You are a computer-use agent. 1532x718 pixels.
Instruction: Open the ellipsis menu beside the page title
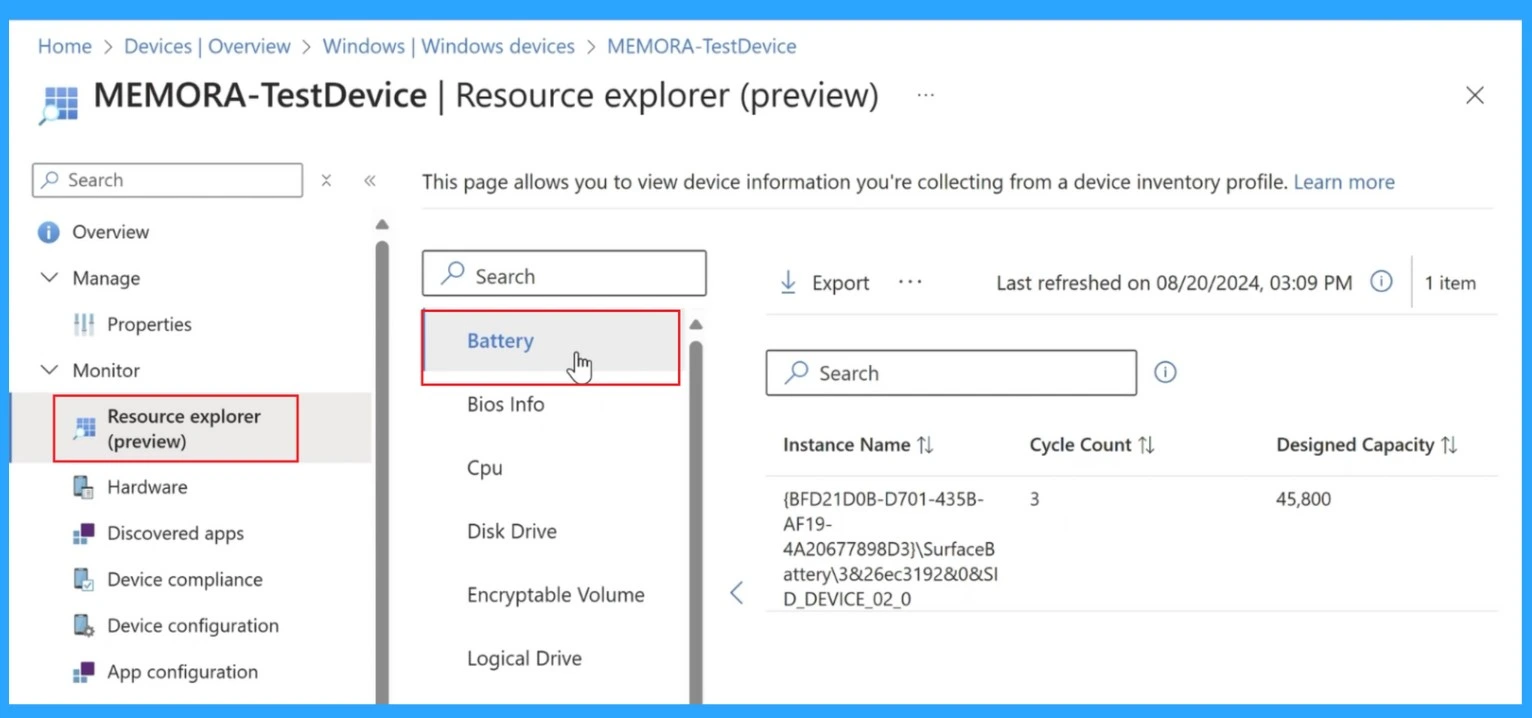926,95
